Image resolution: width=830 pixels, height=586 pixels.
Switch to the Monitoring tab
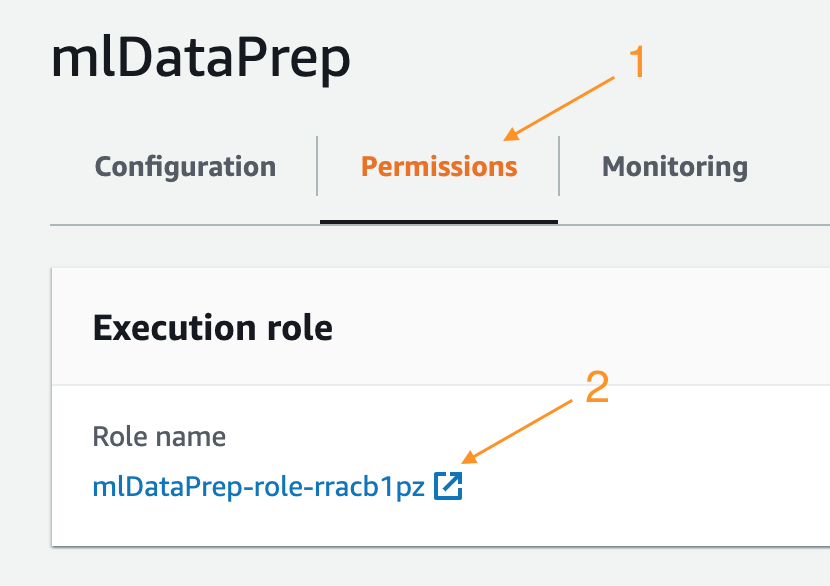(x=675, y=167)
